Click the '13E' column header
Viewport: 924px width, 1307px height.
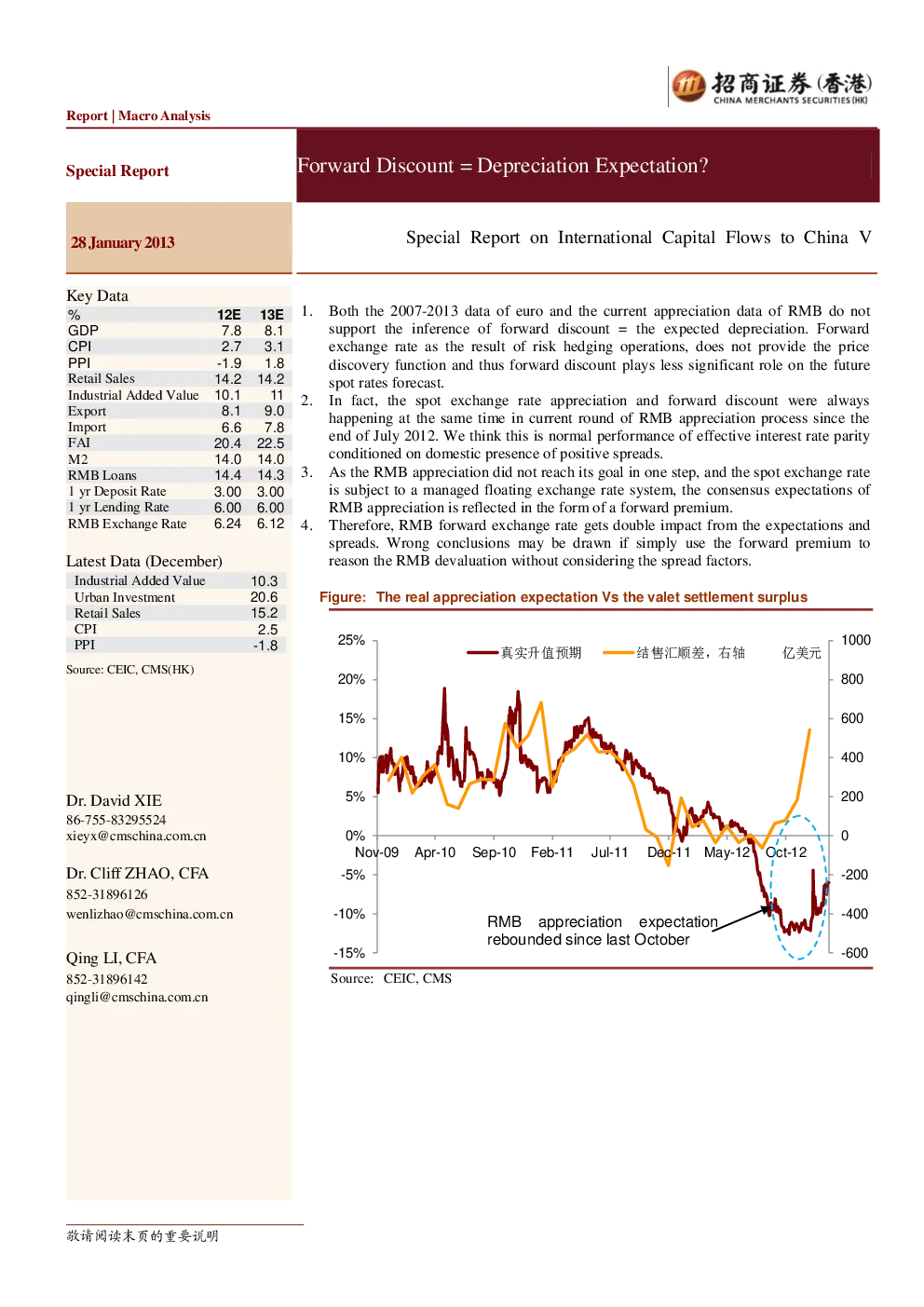[x=271, y=315]
